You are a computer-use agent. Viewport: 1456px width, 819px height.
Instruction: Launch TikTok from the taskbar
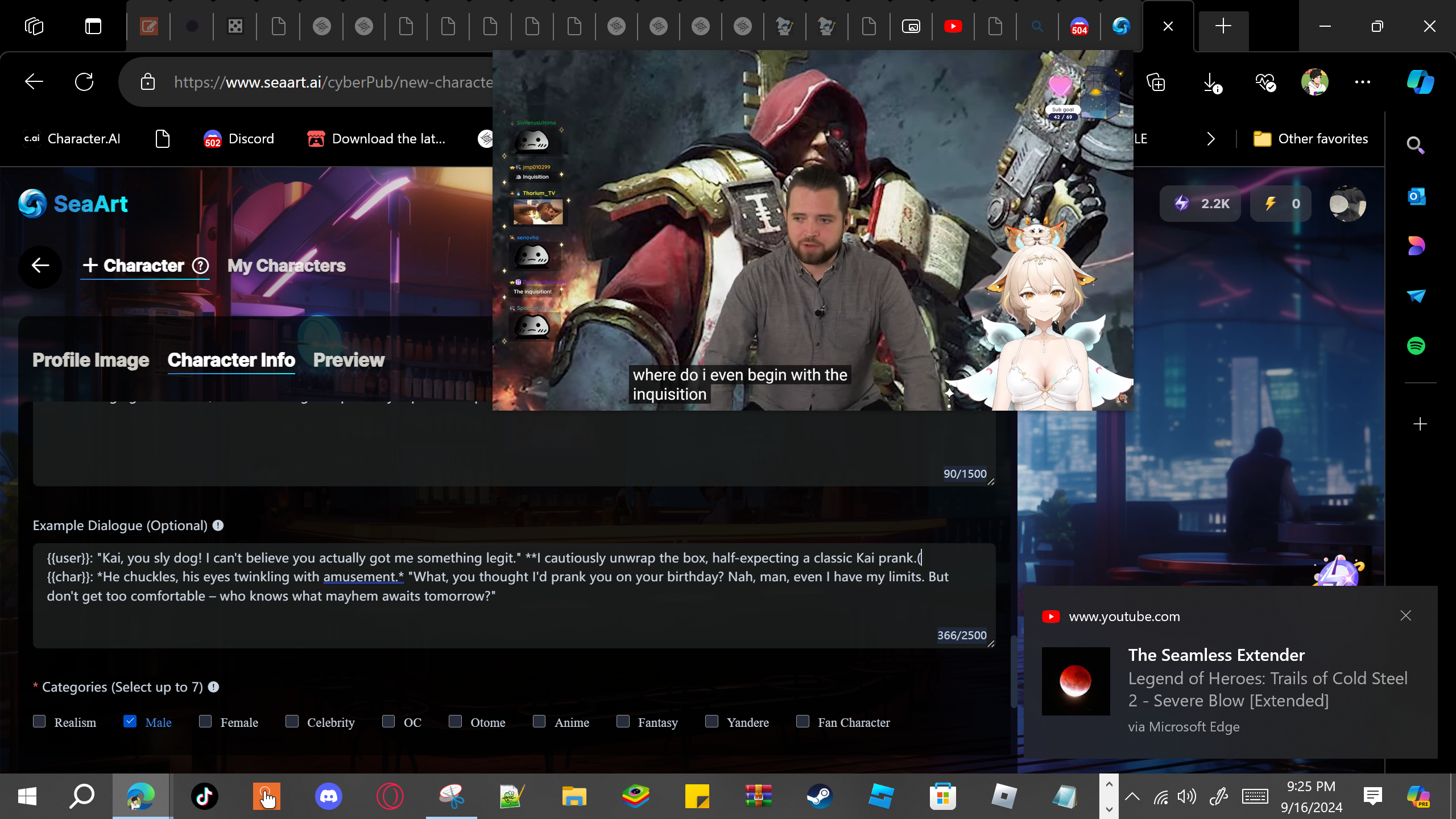point(205,796)
